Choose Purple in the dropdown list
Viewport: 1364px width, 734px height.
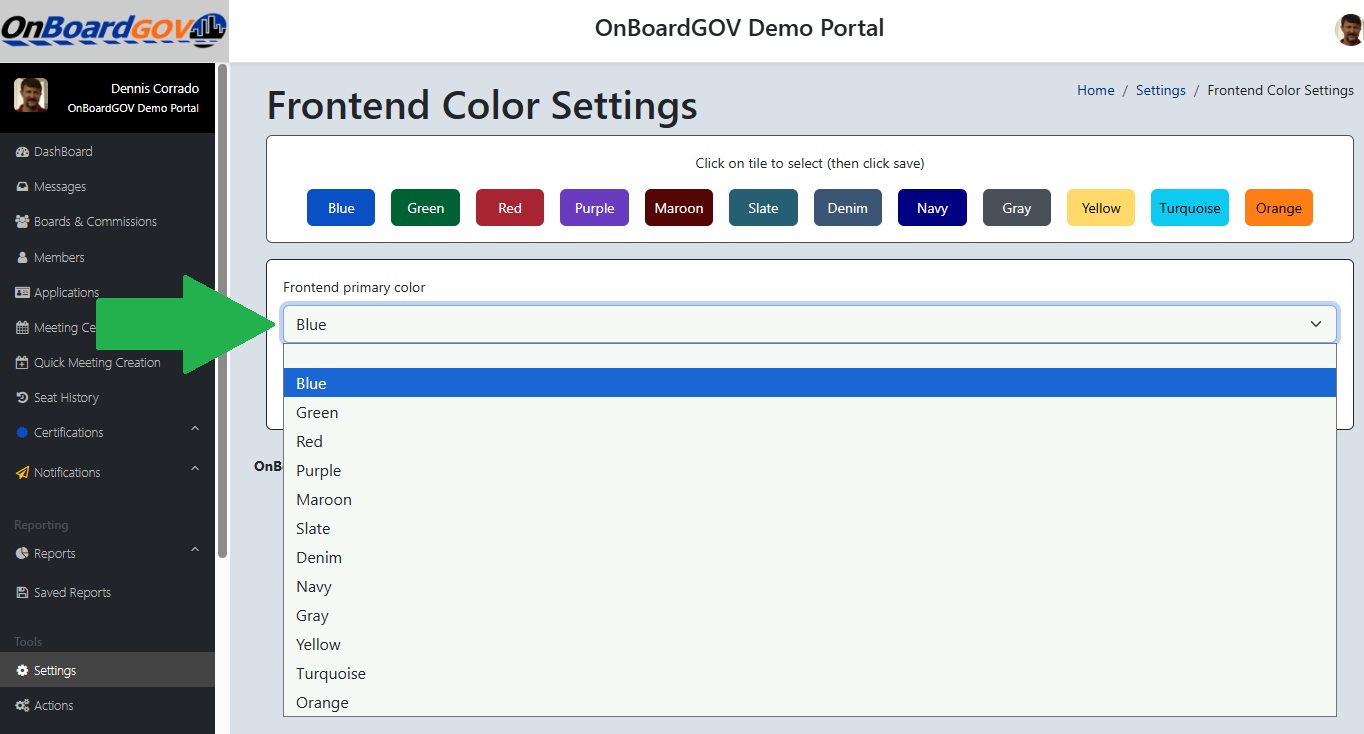[810, 470]
